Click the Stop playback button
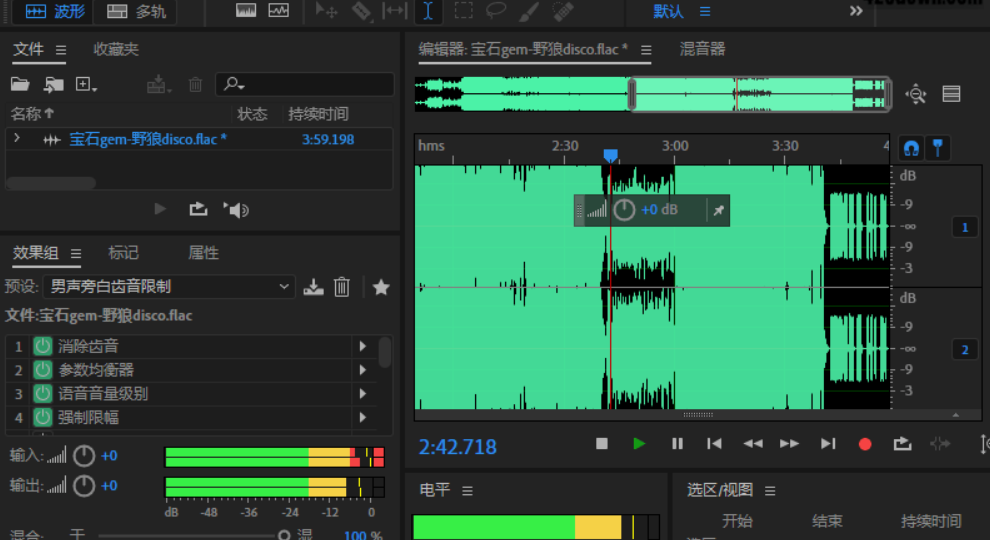This screenshot has height=540, width=990. [602, 444]
